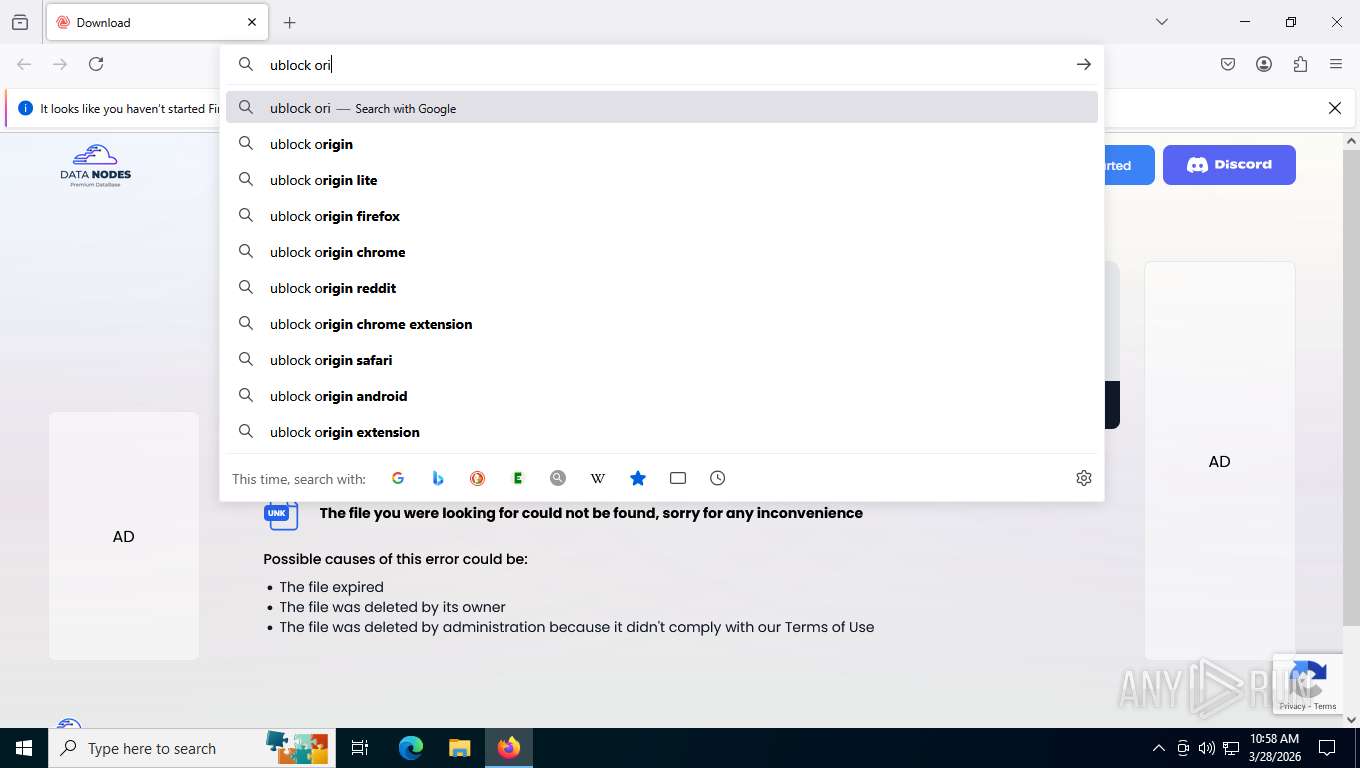Screen dimensions: 1360x768
Task: Choose suggestion 'ublock origin chrome'
Action: tap(662, 252)
